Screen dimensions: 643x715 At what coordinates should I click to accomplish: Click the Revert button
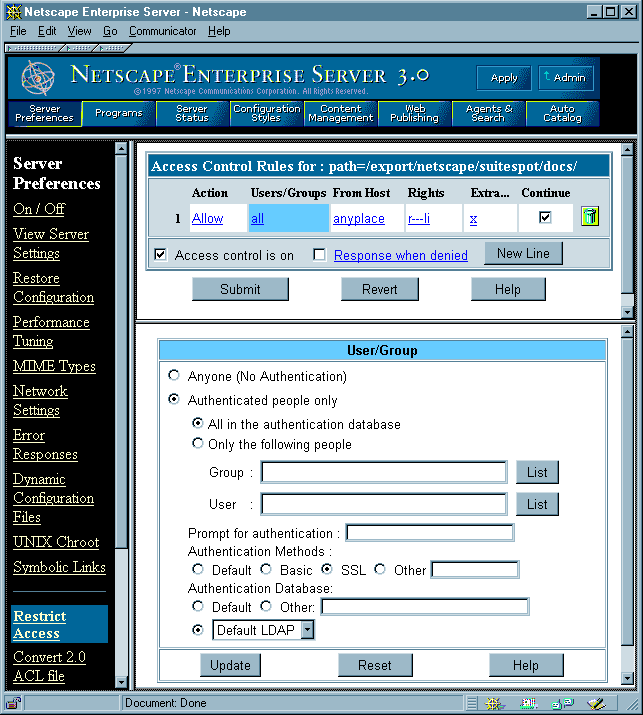pyautogui.click(x=379, y=289)
